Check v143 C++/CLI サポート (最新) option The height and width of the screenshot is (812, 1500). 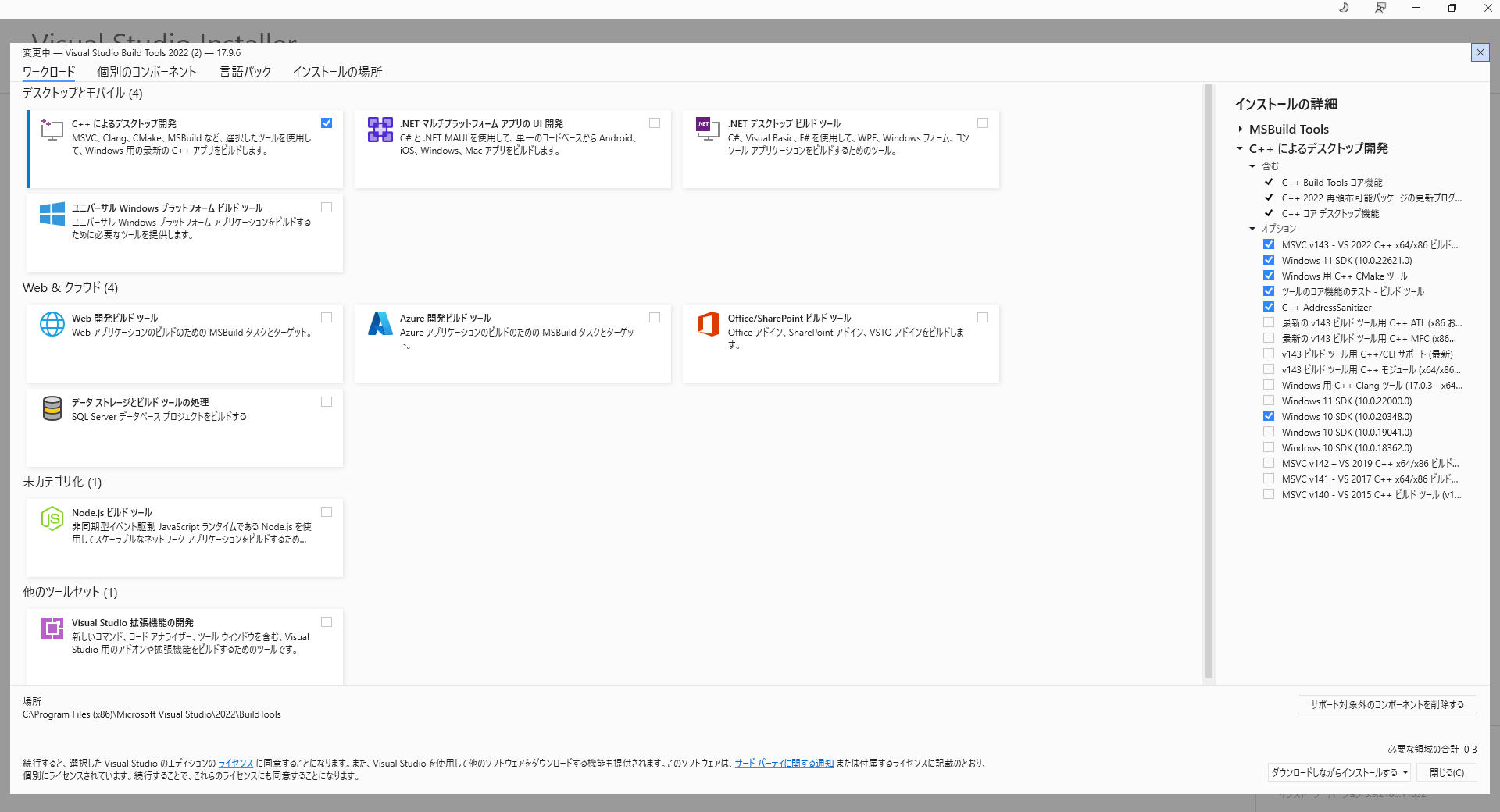pyautogui.click(x=1269, y=354)
